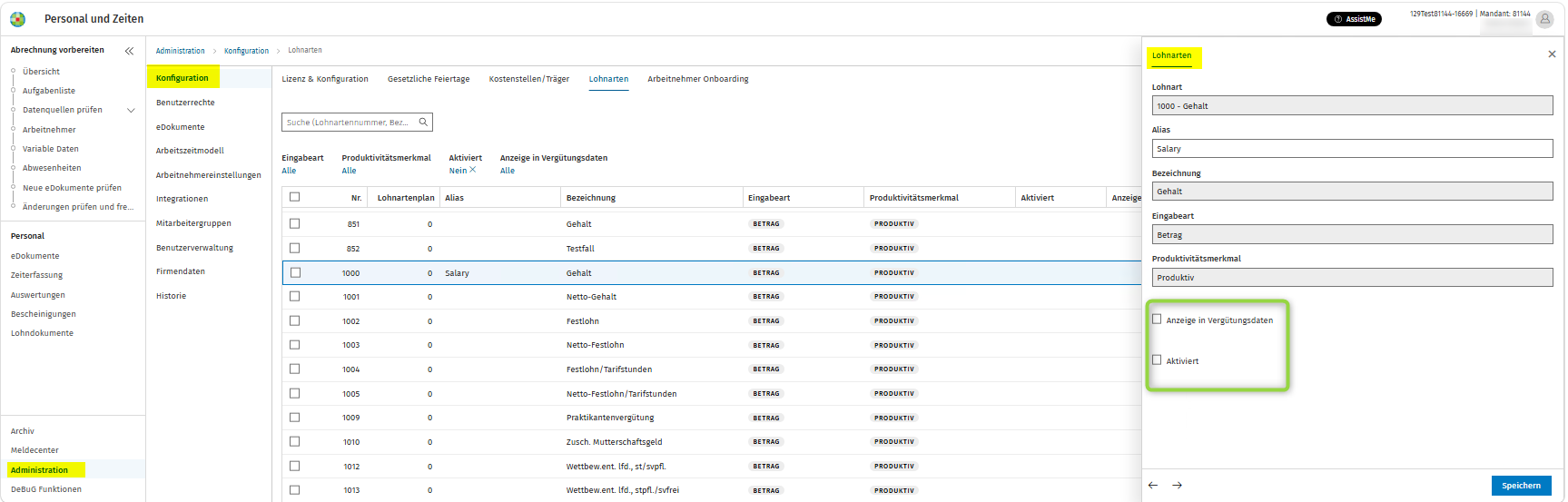The width and height of the screenshot is (1568, 502).
Task: Open Benutzerrechte settings
Action: (x=185, y=103)
